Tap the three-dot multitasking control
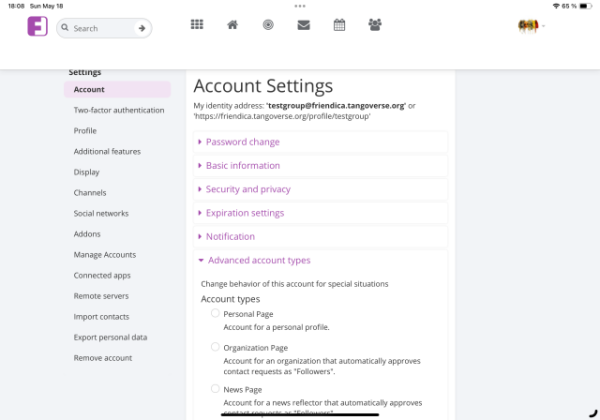Viewport: 600px width, 420px height. (x=300, y=6)
